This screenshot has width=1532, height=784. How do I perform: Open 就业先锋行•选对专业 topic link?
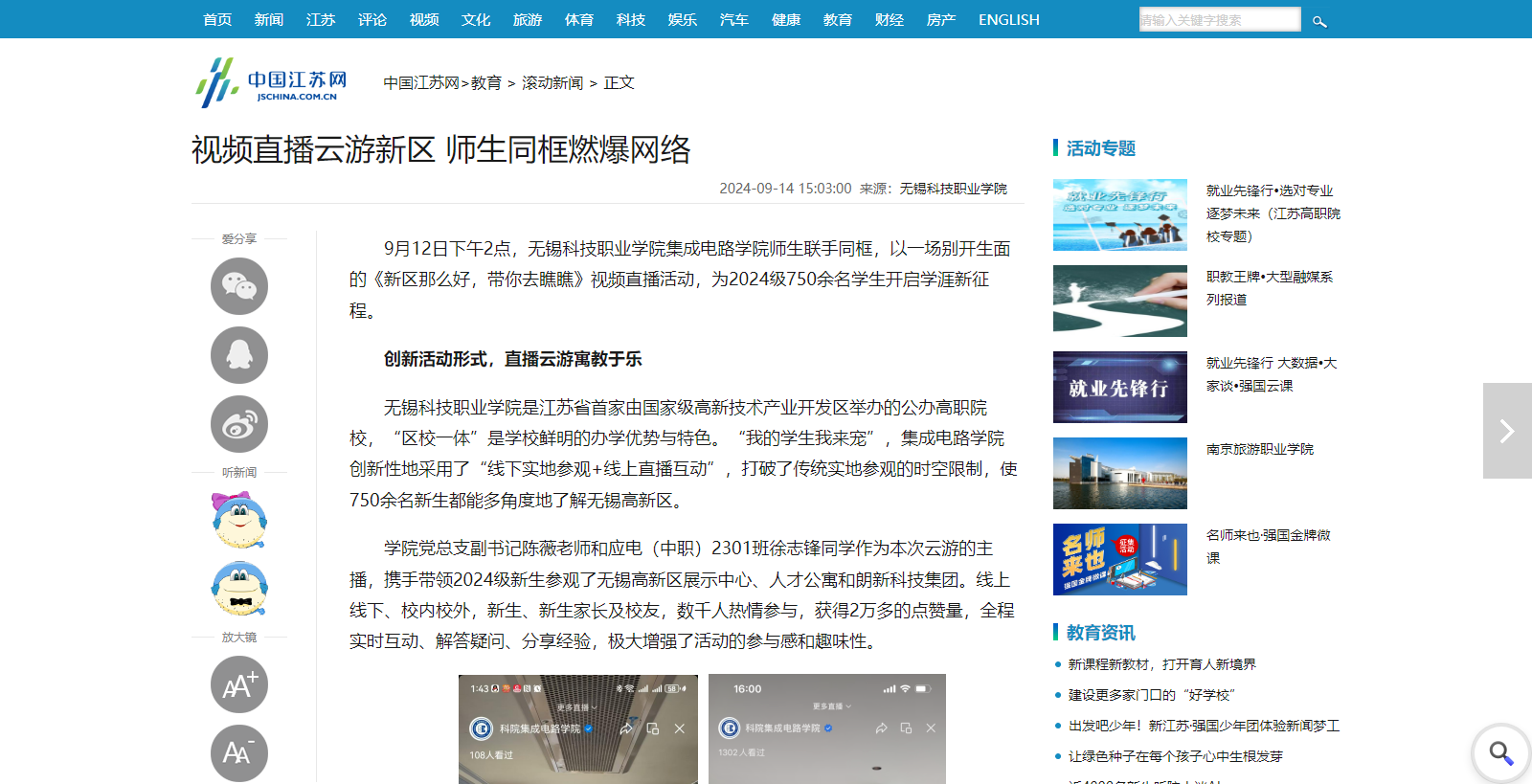[1273, 213]
